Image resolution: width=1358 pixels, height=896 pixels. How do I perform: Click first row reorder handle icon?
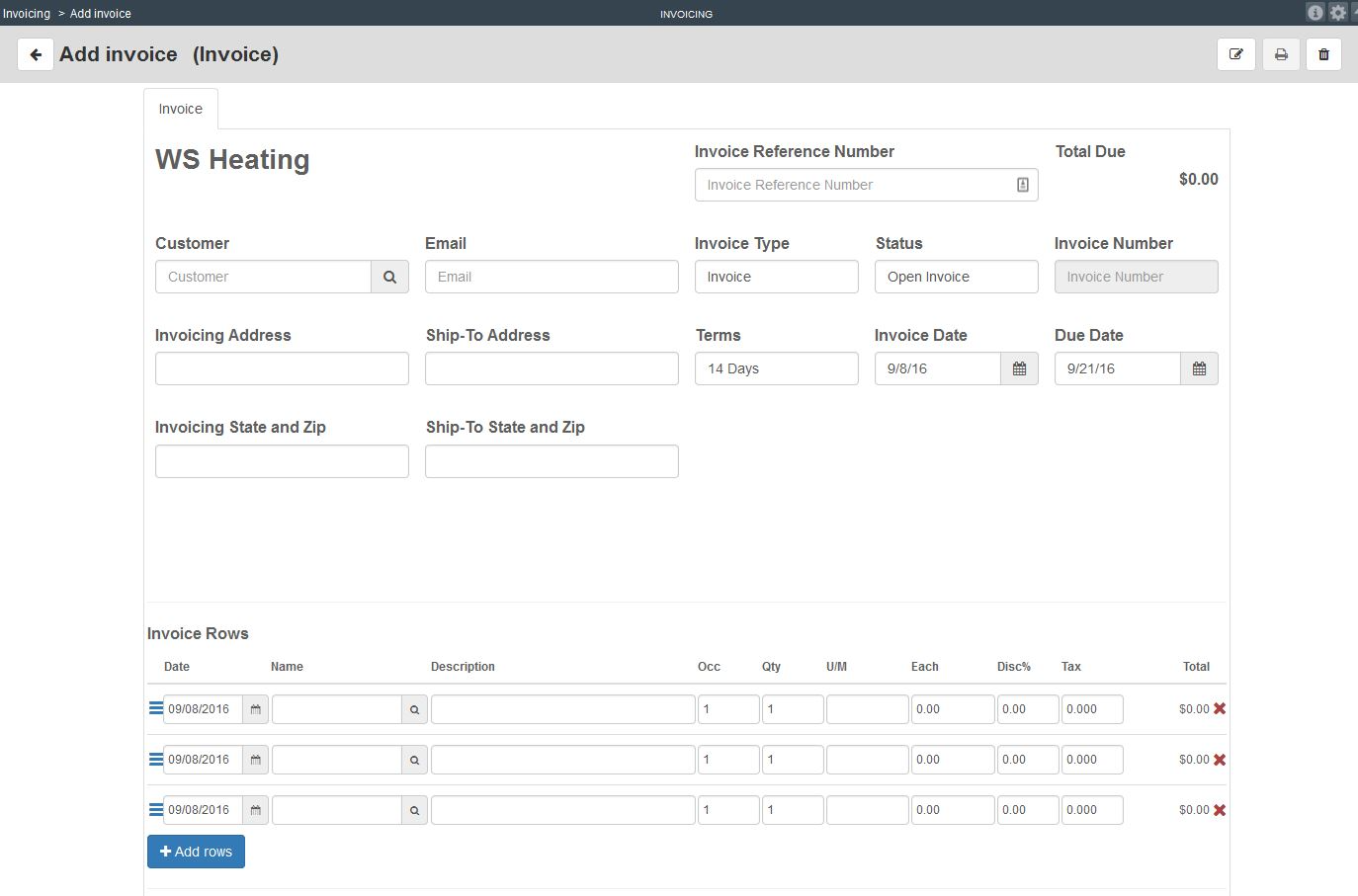(x=155, y=708)
